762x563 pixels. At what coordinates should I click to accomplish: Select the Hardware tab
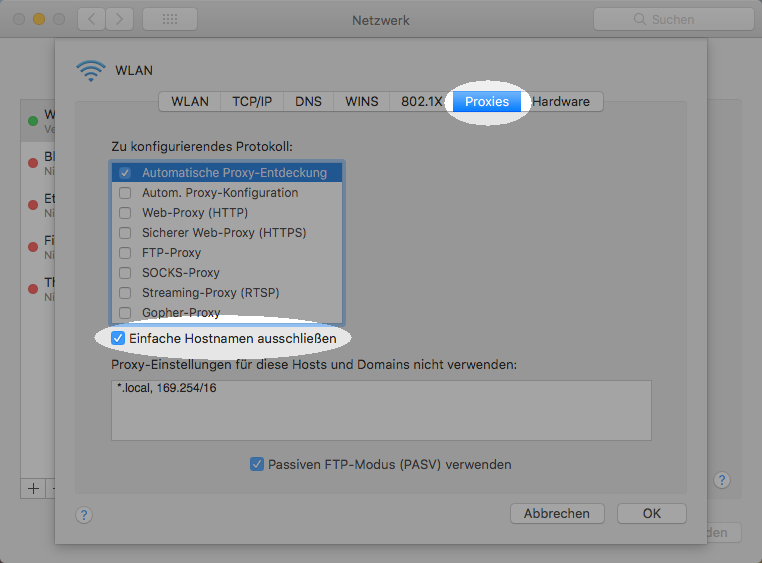tap(561, 101)
